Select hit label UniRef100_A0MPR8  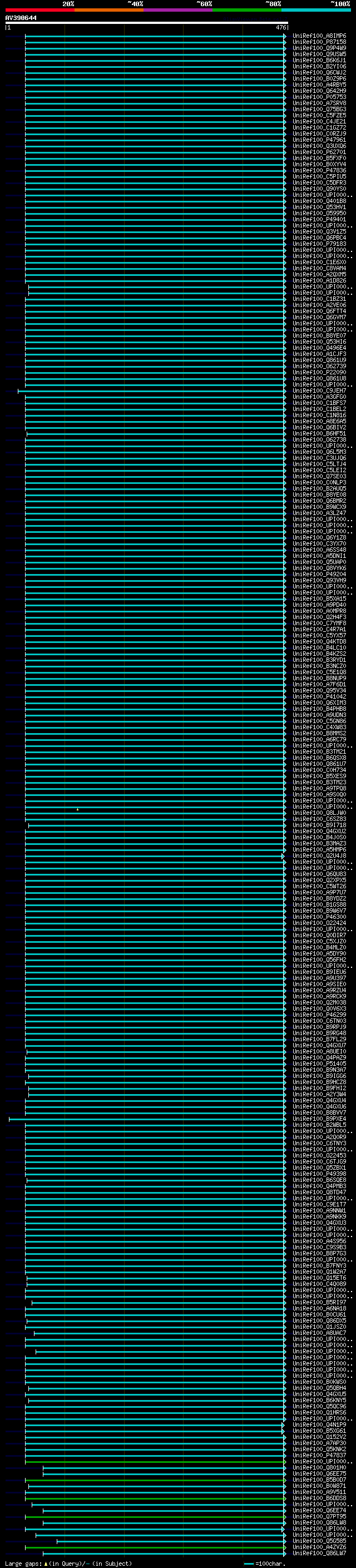click(x=319, y=611)
